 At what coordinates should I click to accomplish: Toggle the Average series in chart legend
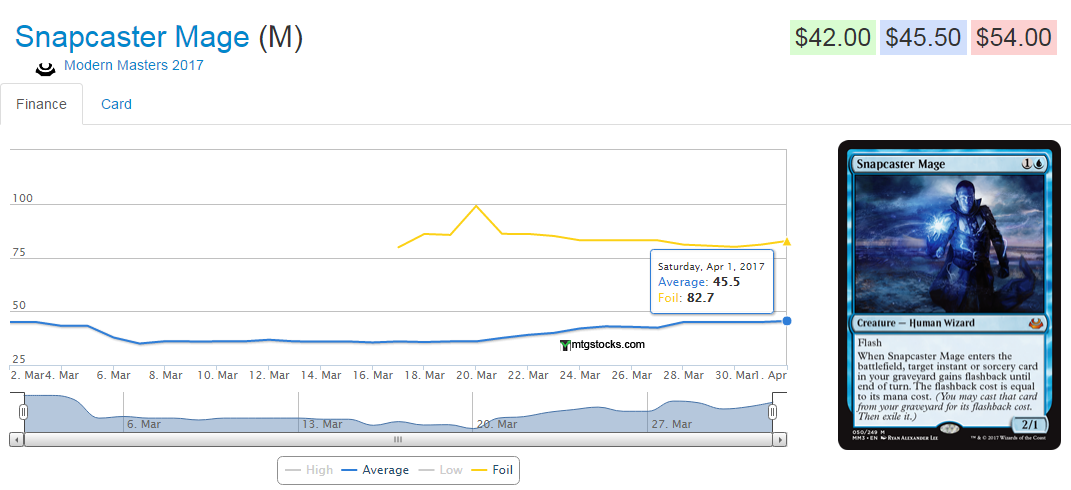point(375,470)
